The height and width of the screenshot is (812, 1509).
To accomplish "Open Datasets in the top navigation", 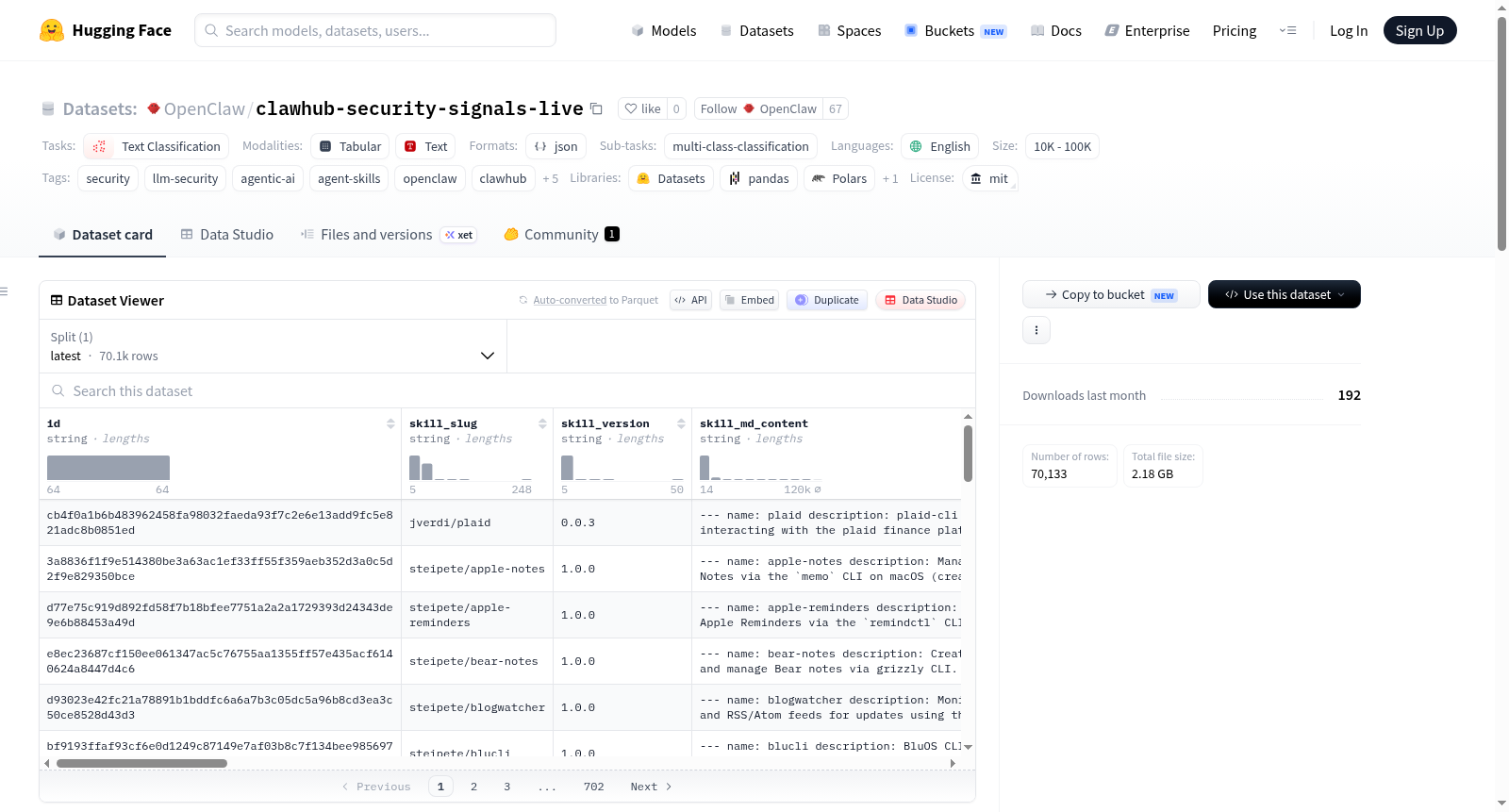I will point(757,30).
